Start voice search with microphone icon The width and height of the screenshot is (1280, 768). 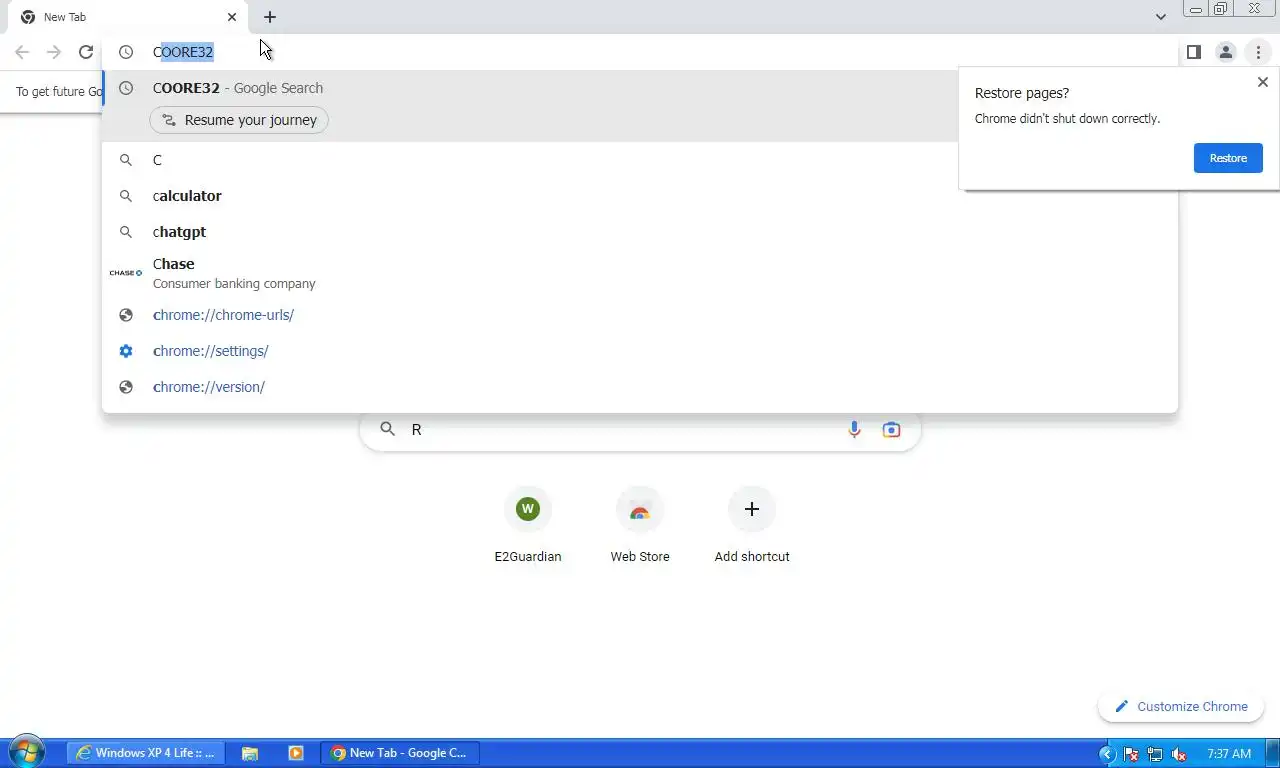[854, 429]
